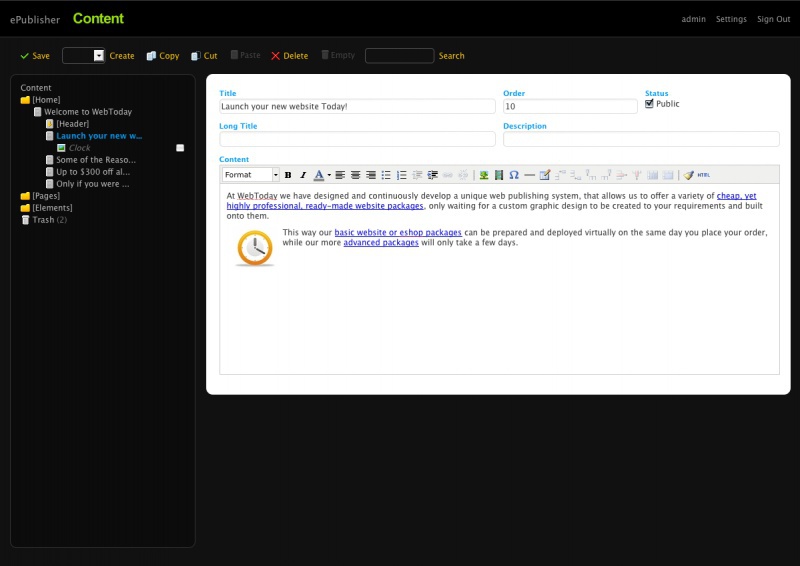The width and height of the screenshot is (800, 566).
Task: Click the Save button
Action: pos(35,56)
